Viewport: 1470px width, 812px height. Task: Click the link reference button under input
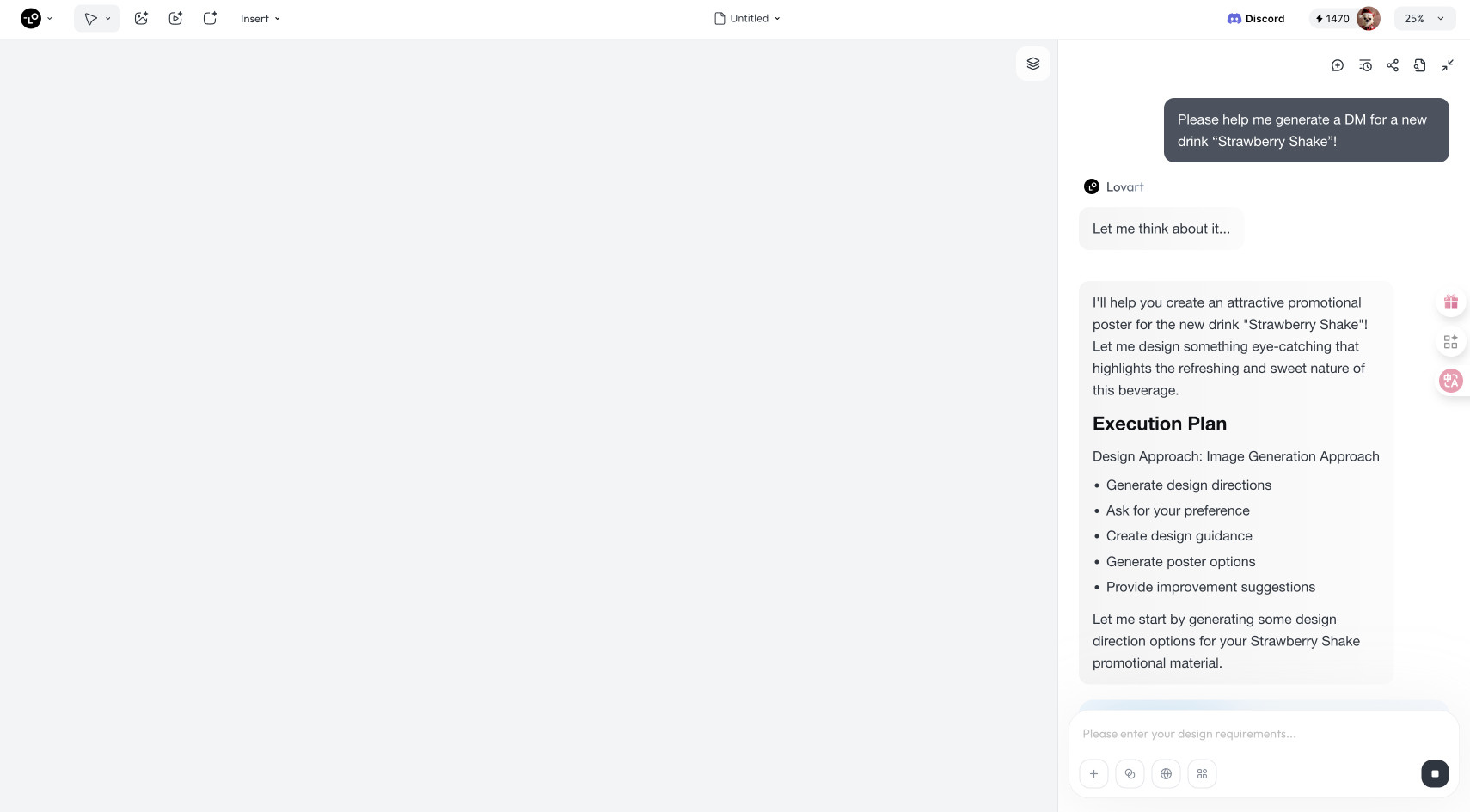coord(1130,774)
